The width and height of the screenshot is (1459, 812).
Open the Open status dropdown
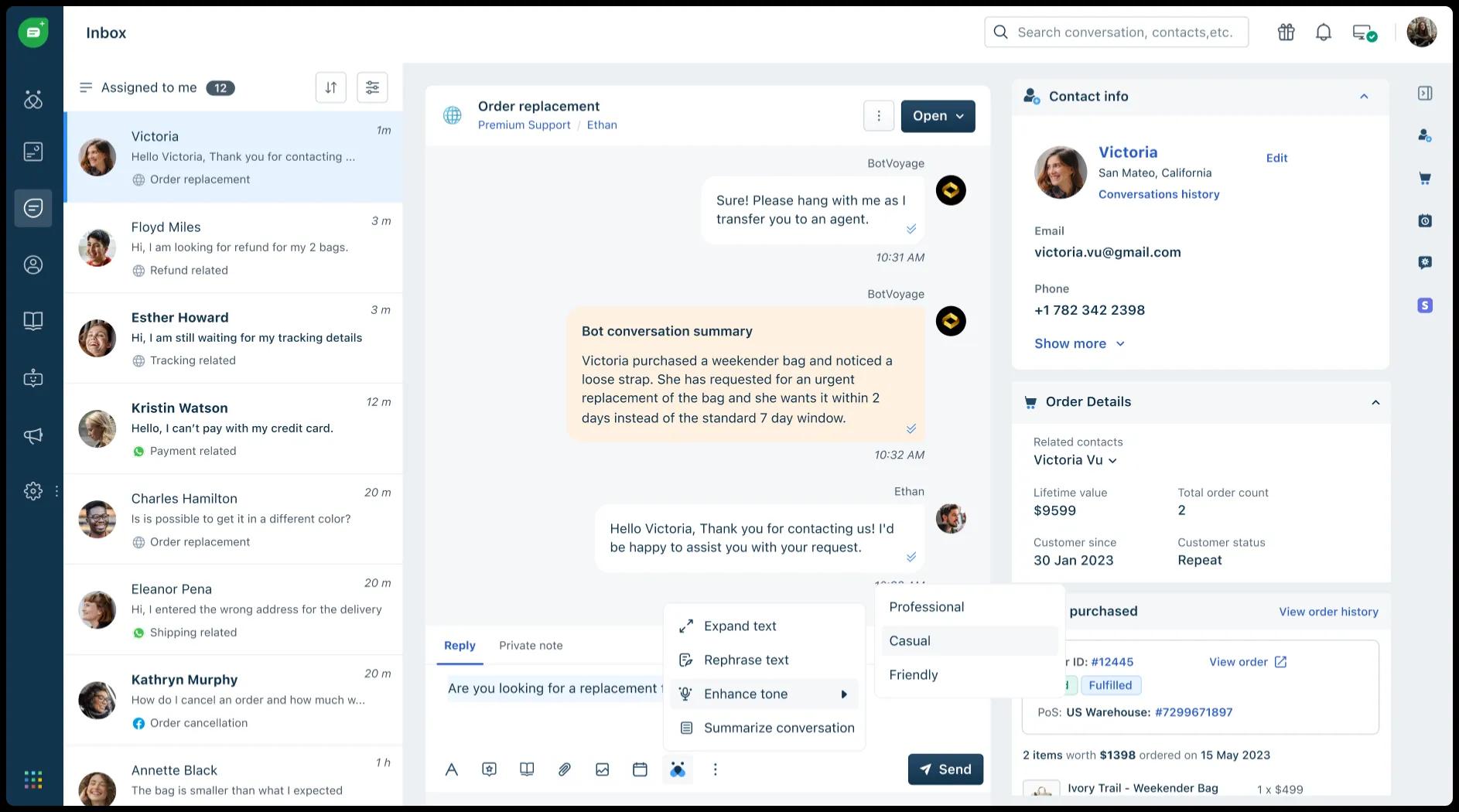938,116
